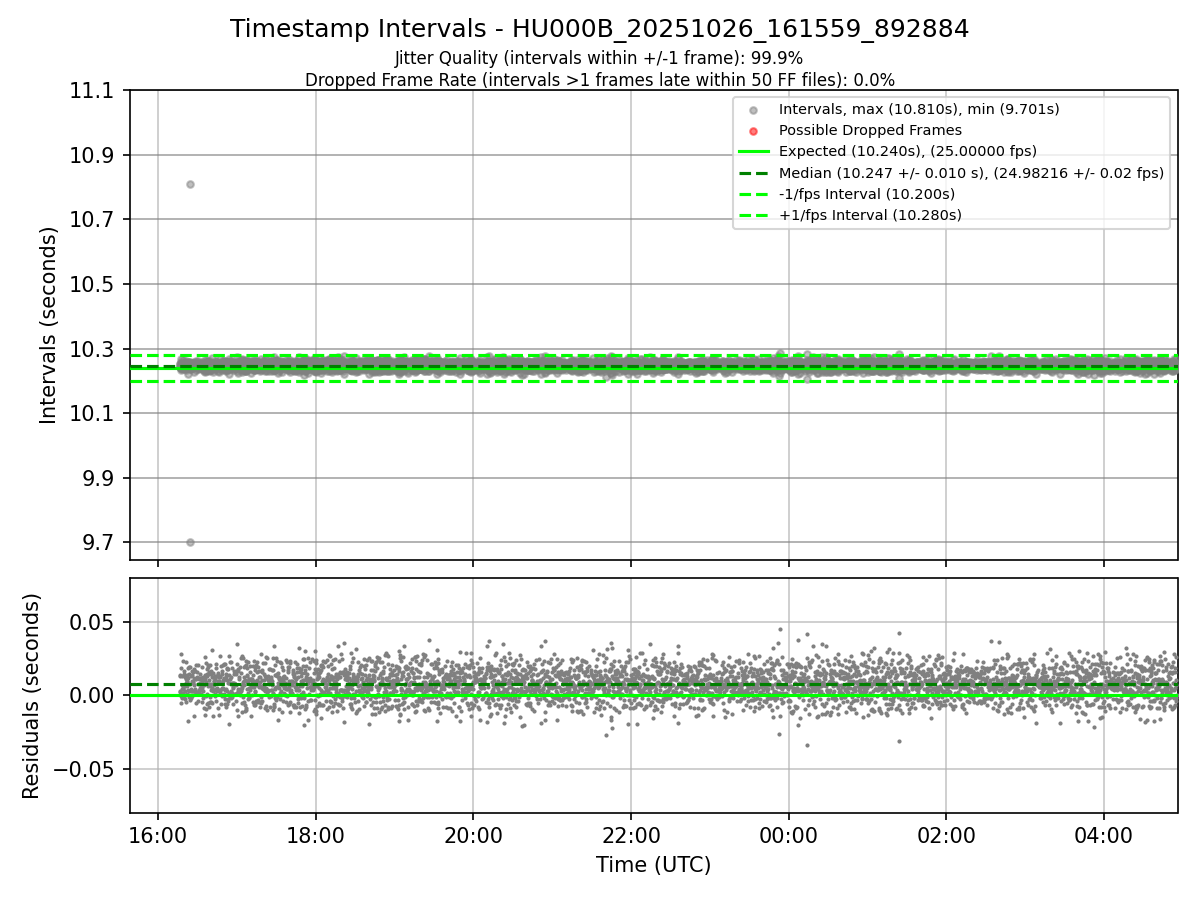The image size is (1200, 900).
Task: Click the 'Median (10.247 +/- 0.010 s)' legend entry
Action: (x=971, y=173)
